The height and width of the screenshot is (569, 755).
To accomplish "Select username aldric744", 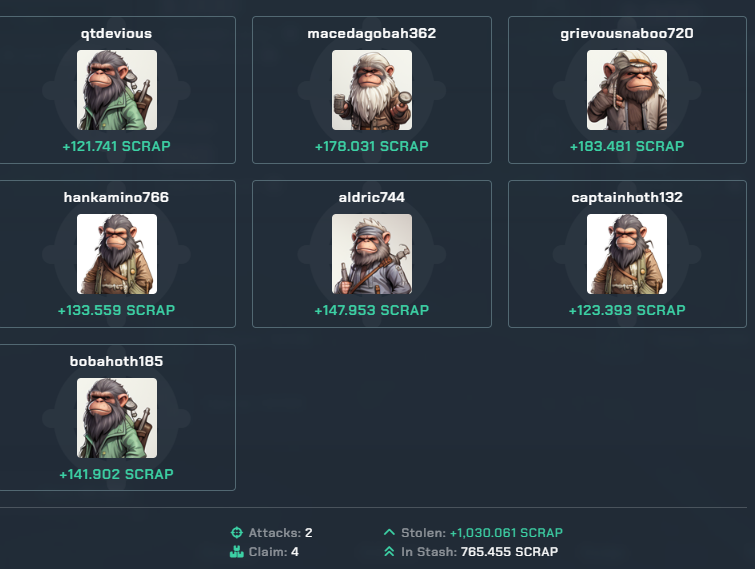I will pyautogui.click(x=372, y=197).
